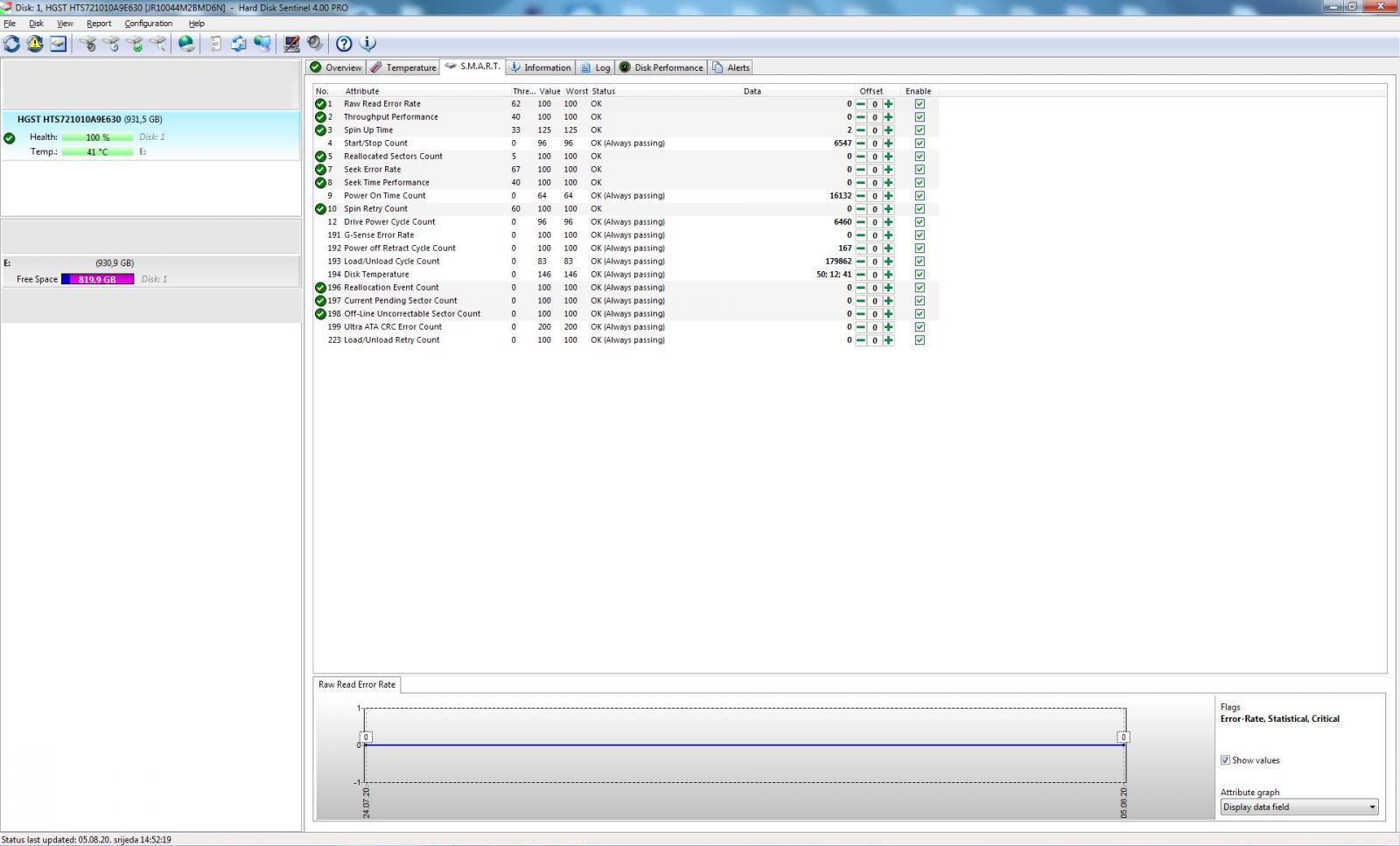Click plus offset icon for Disk Temperature
Viewport: 1400px width, 846px height.
tap(888, 275)
